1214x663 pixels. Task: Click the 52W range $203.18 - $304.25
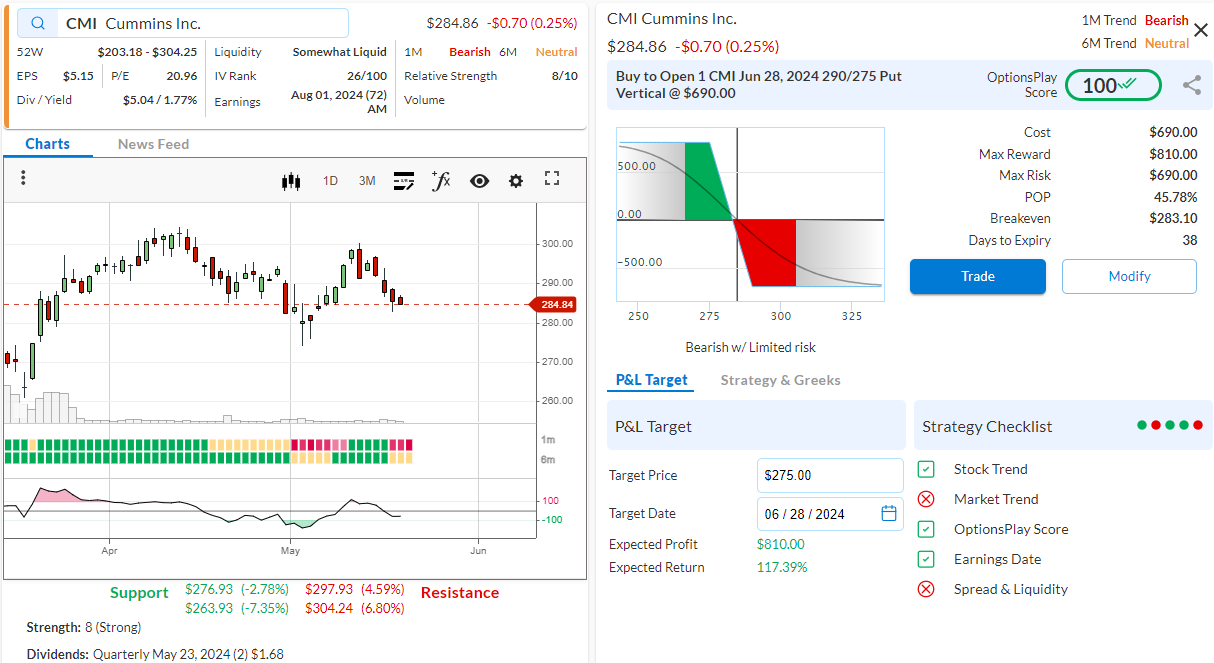(x=147, y=52)
